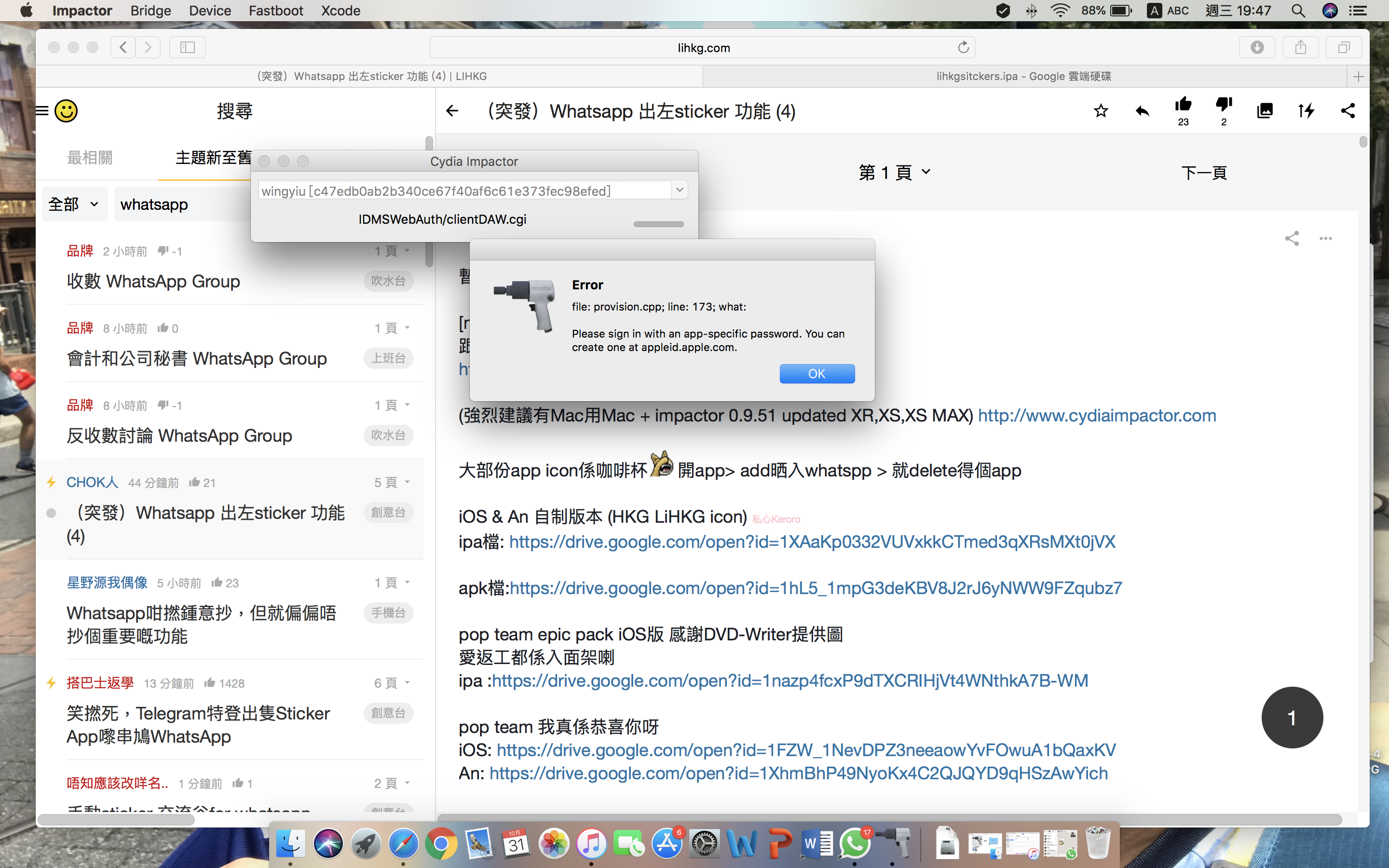Image resolution: width=1389 pixels, height=868 pixels.
Task: Expand the 5 頁 dropdown of sticker thread
Action: [392, 482]
